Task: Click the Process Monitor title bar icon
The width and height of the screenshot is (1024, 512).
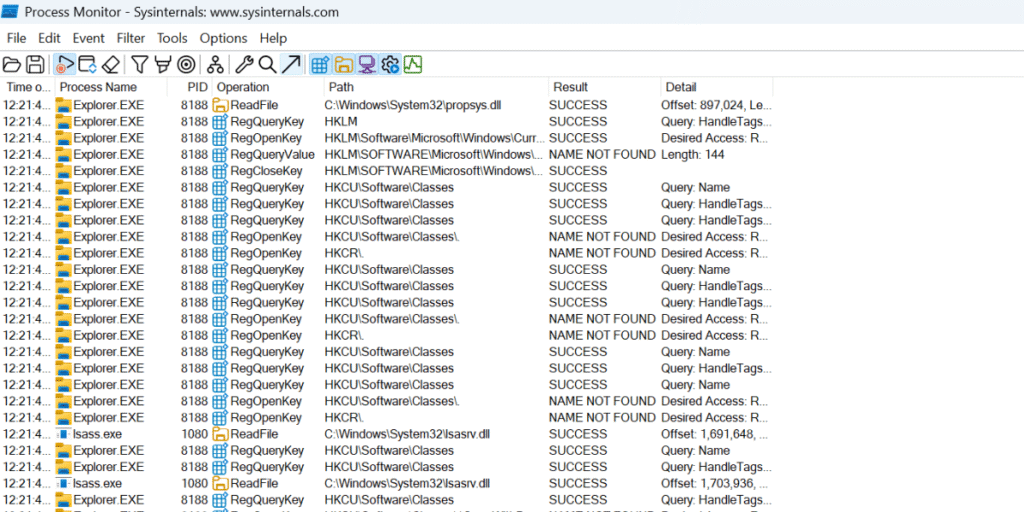Action: point(11,12)
